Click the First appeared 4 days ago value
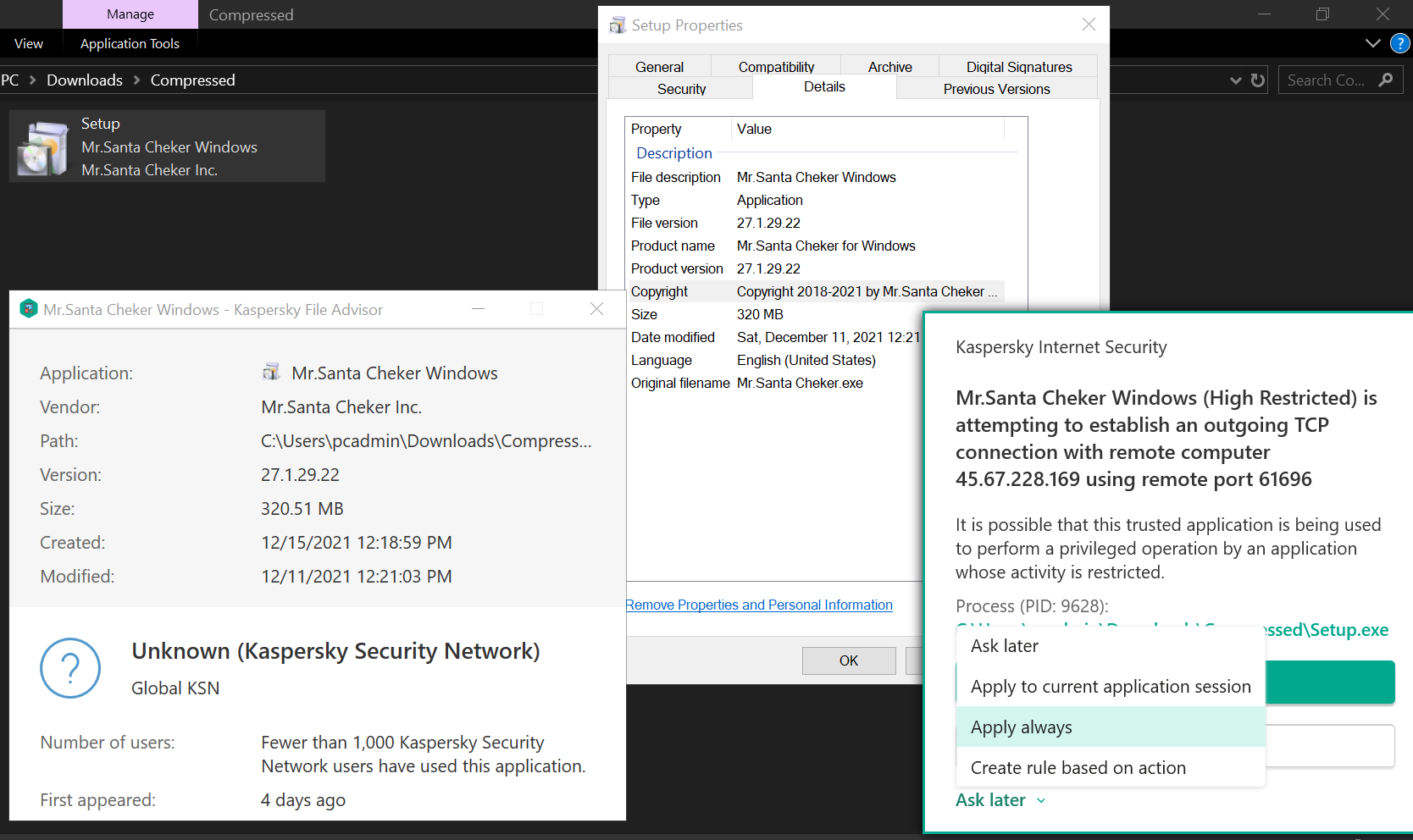 [x=303, y=800]
